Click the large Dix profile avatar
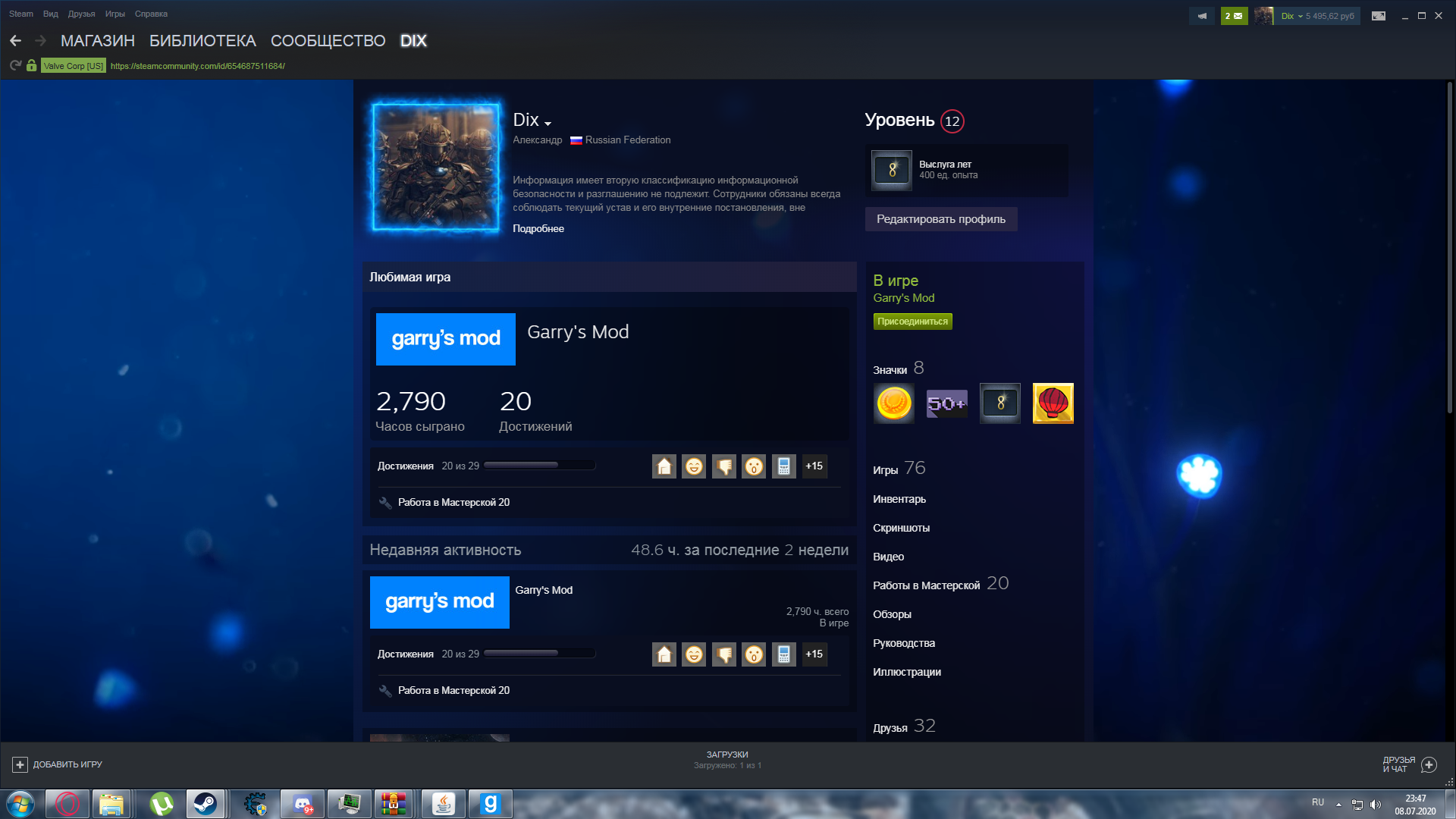 (x=436, y=167)
